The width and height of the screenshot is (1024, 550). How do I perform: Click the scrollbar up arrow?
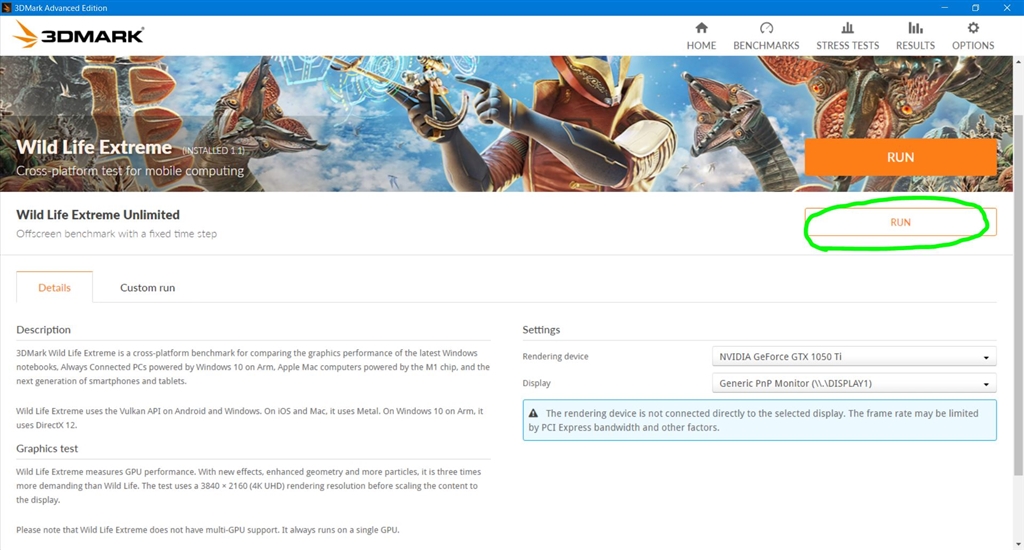pos(1018,61)
